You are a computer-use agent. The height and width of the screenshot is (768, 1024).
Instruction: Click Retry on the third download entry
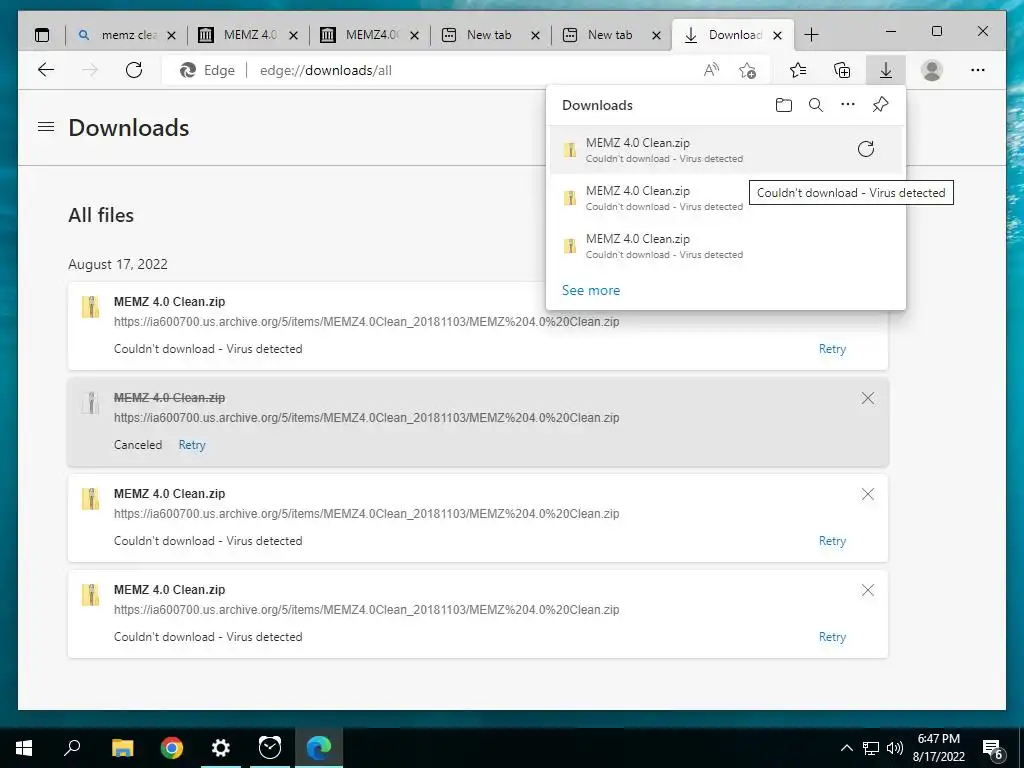[832, 541]
